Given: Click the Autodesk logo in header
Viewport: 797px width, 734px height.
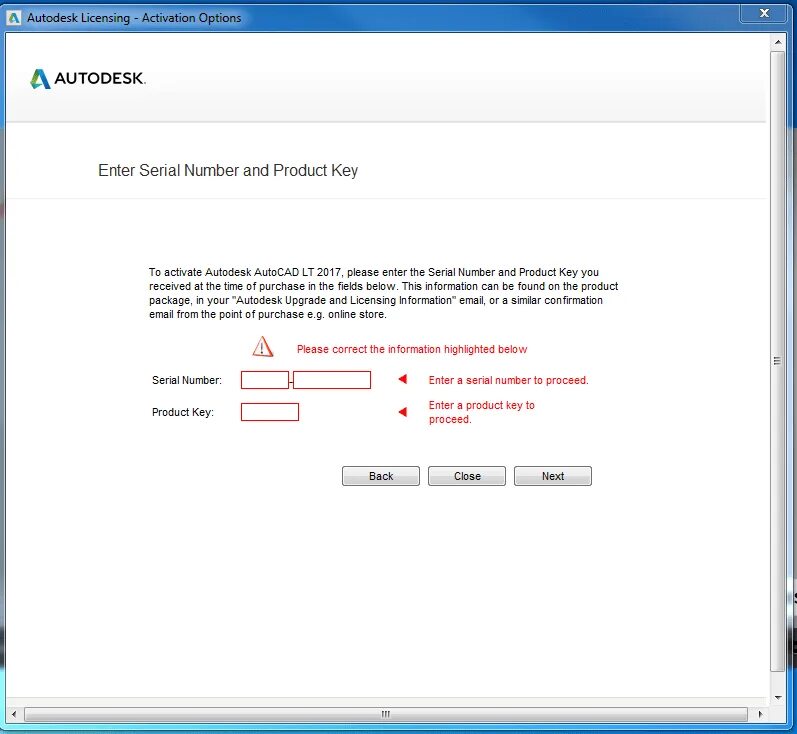Looking at the screenshot, I should click(87, 78).
